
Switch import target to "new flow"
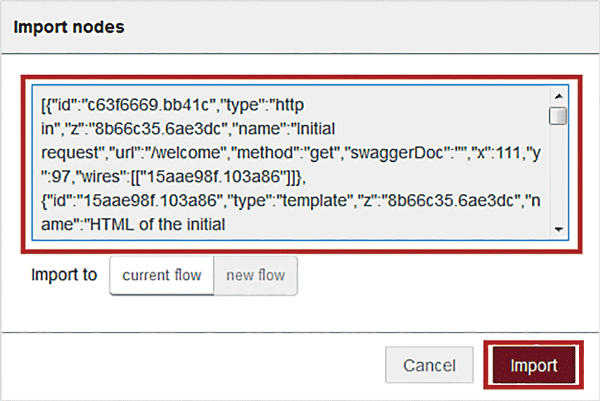click(254, 275)
